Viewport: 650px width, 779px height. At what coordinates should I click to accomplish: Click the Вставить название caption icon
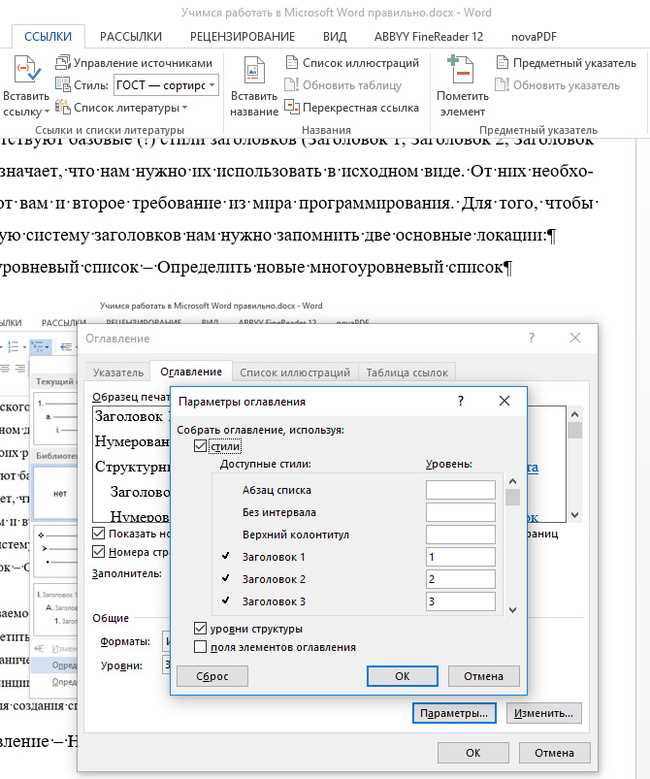coord(253,71)
